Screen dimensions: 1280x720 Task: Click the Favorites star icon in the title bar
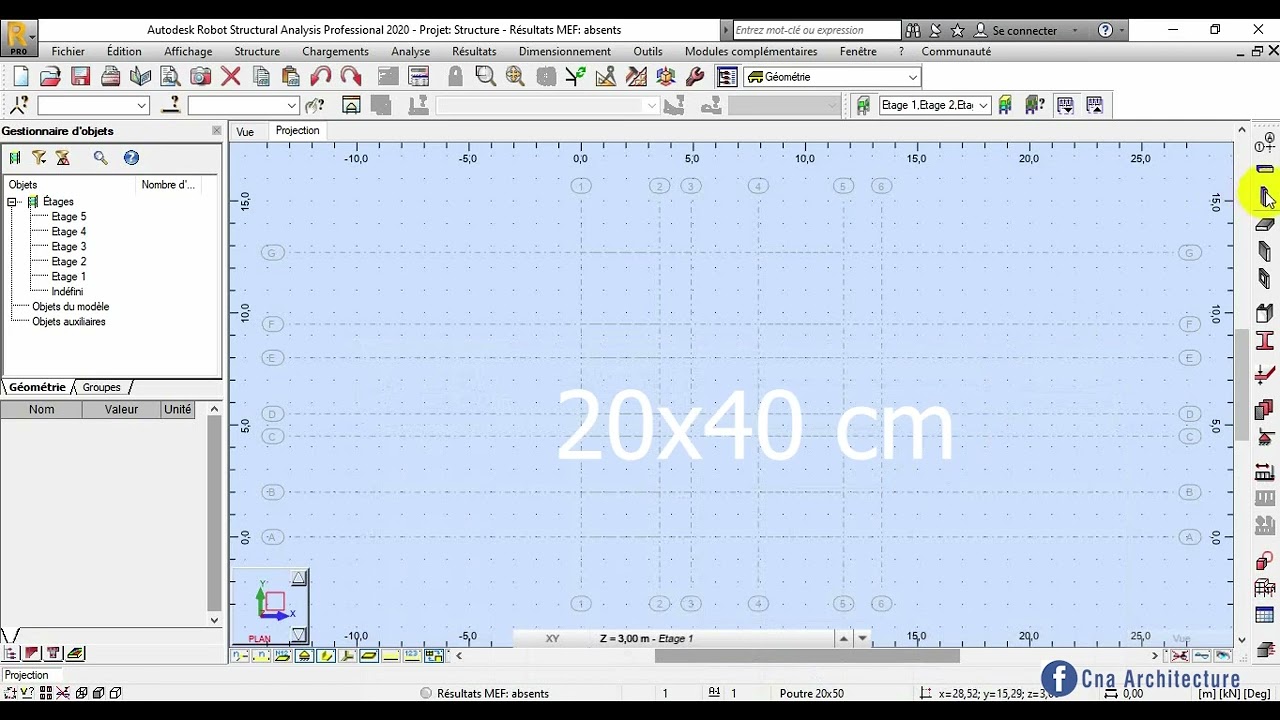[x=957, y=30]
